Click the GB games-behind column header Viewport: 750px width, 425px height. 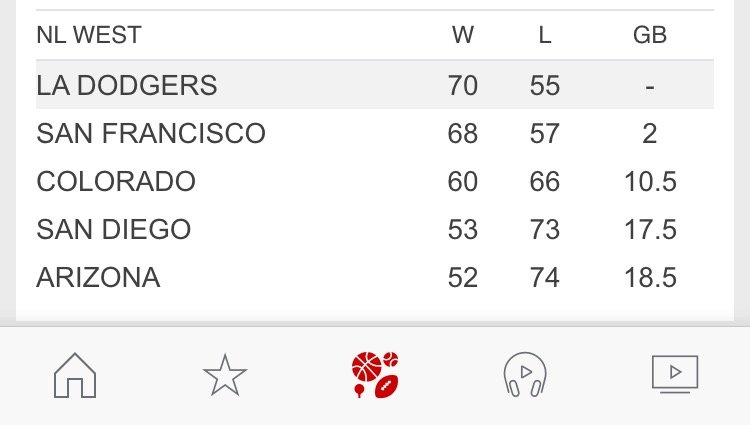(650, 35)
